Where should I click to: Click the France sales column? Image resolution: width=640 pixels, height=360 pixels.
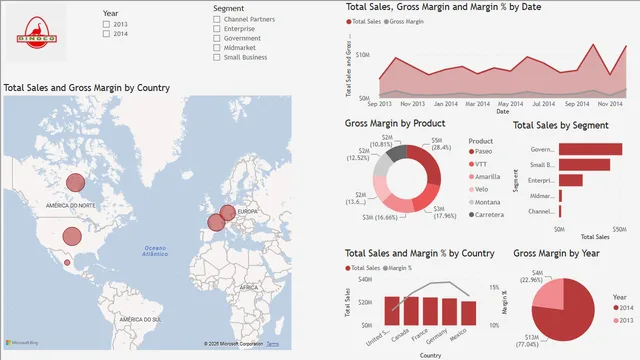pyautogui.click(x=430, y=312)
